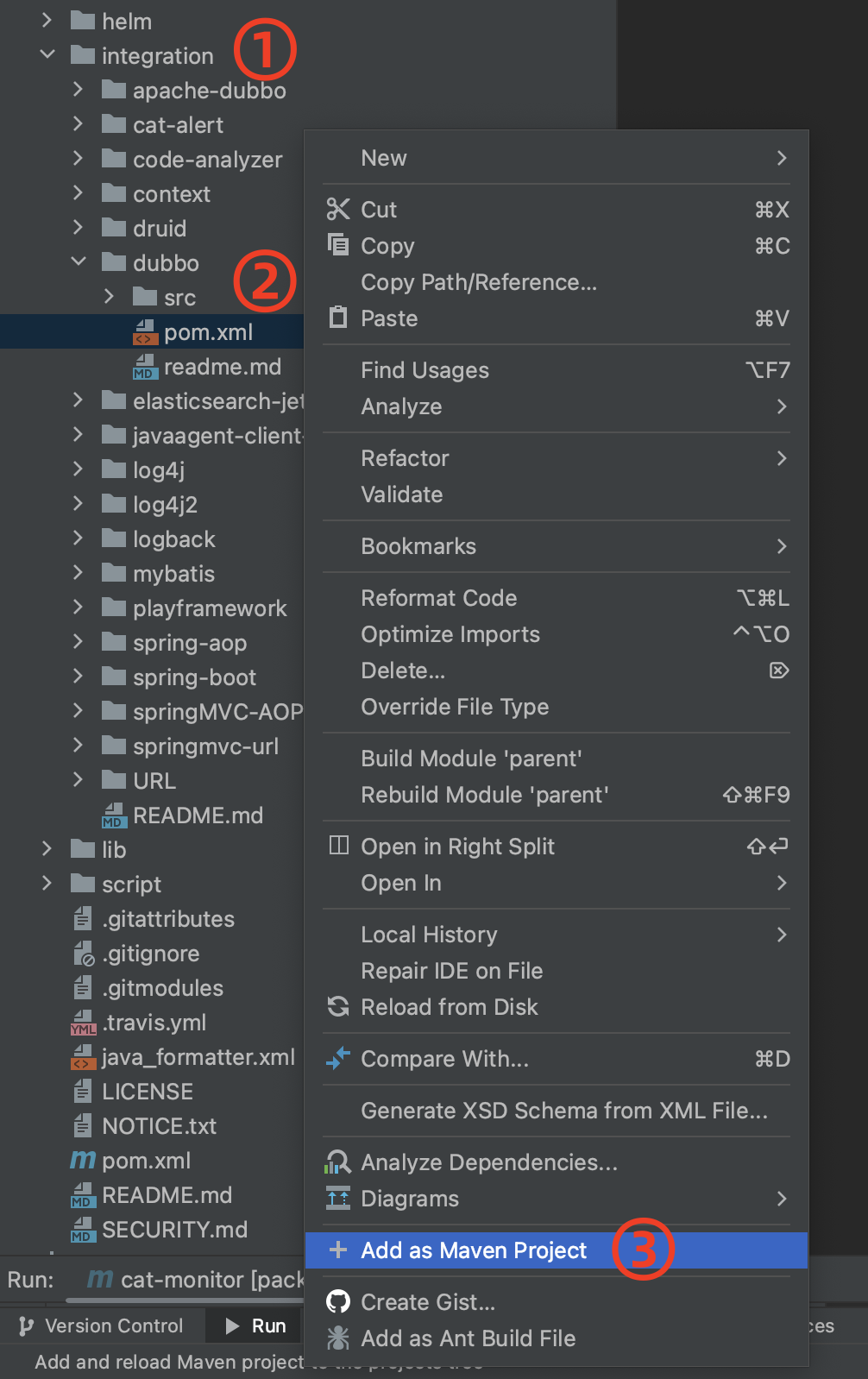Choose Repair IDE on File

coord(557,971)
